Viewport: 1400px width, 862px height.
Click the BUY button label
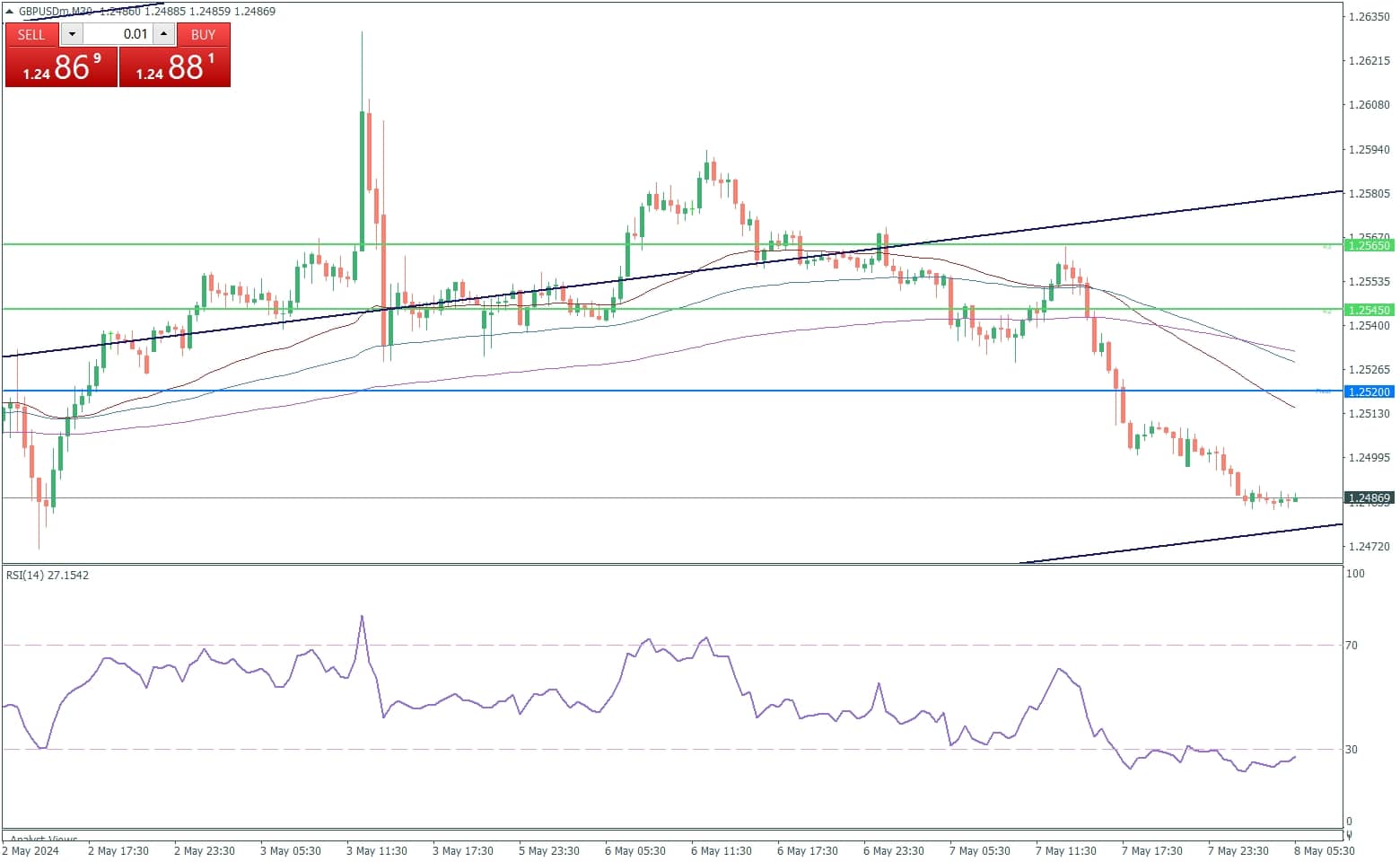point(204,35)
